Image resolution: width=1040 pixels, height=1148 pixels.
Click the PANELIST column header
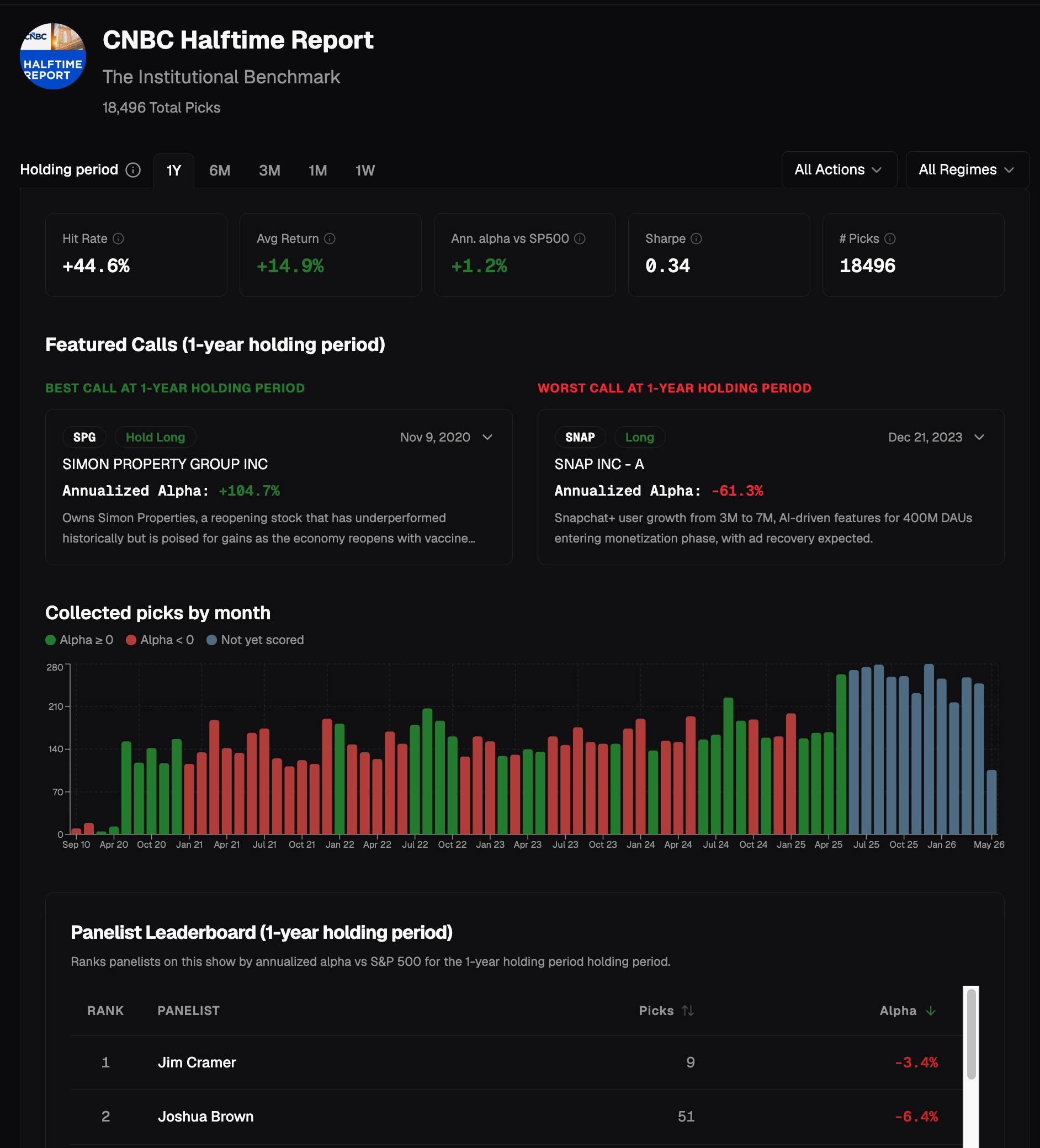point(189,1011)
